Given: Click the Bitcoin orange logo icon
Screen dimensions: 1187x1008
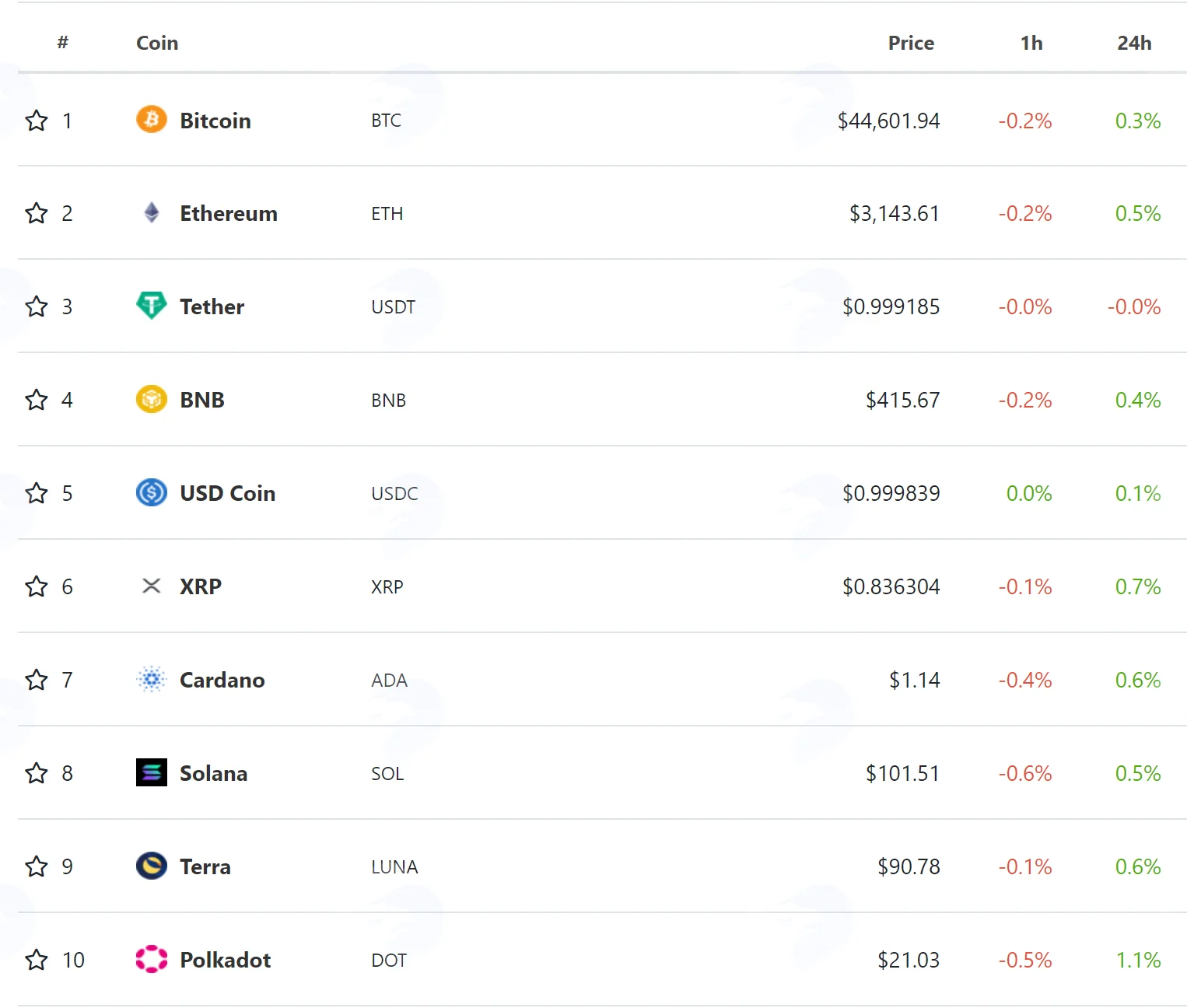Looking at the screenshot, I should pyautogui.click(x=152, y=120).
